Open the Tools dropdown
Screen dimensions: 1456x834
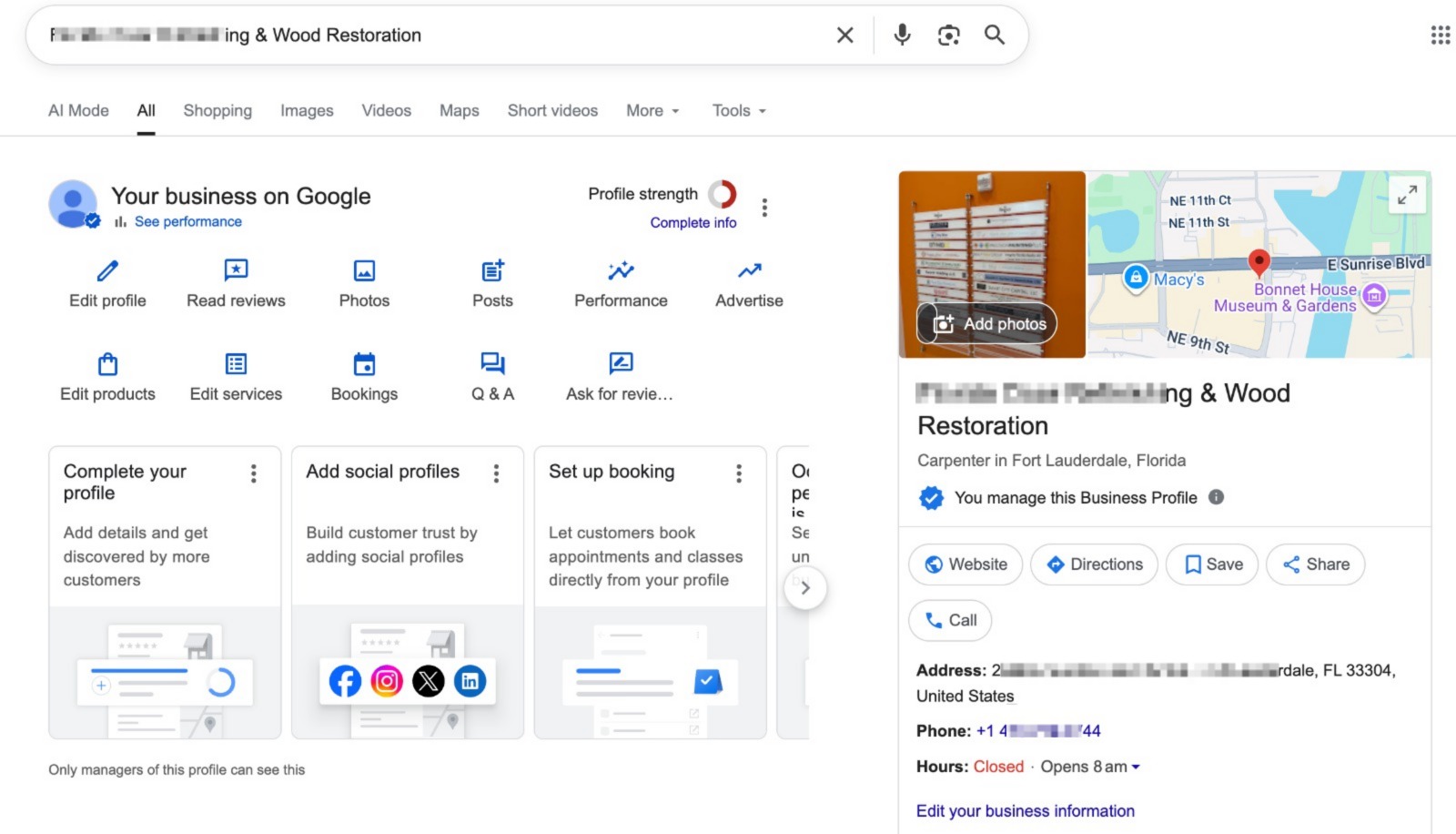coord(738,111)
